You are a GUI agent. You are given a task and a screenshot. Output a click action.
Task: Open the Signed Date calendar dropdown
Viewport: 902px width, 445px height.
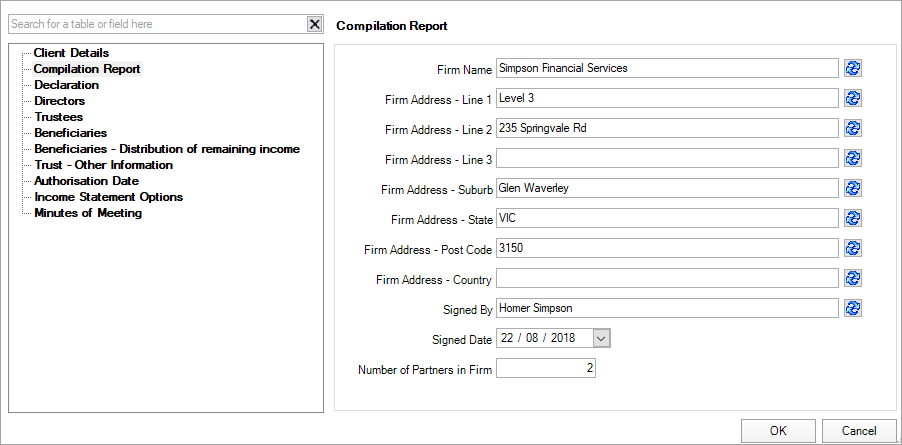coord(601,339)
